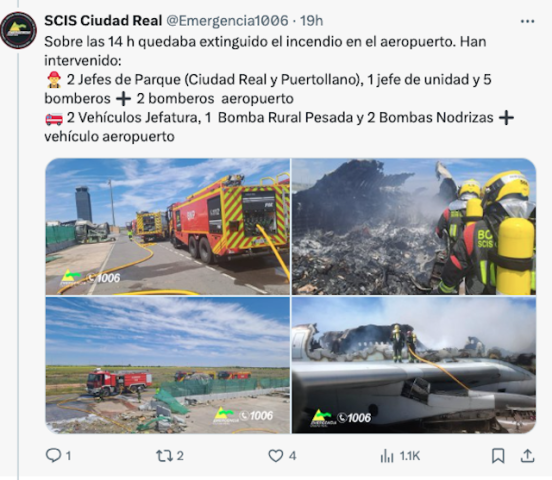Open the reply comment icon
The width and height of the screenshot is (552, 480).
point(53,455)
